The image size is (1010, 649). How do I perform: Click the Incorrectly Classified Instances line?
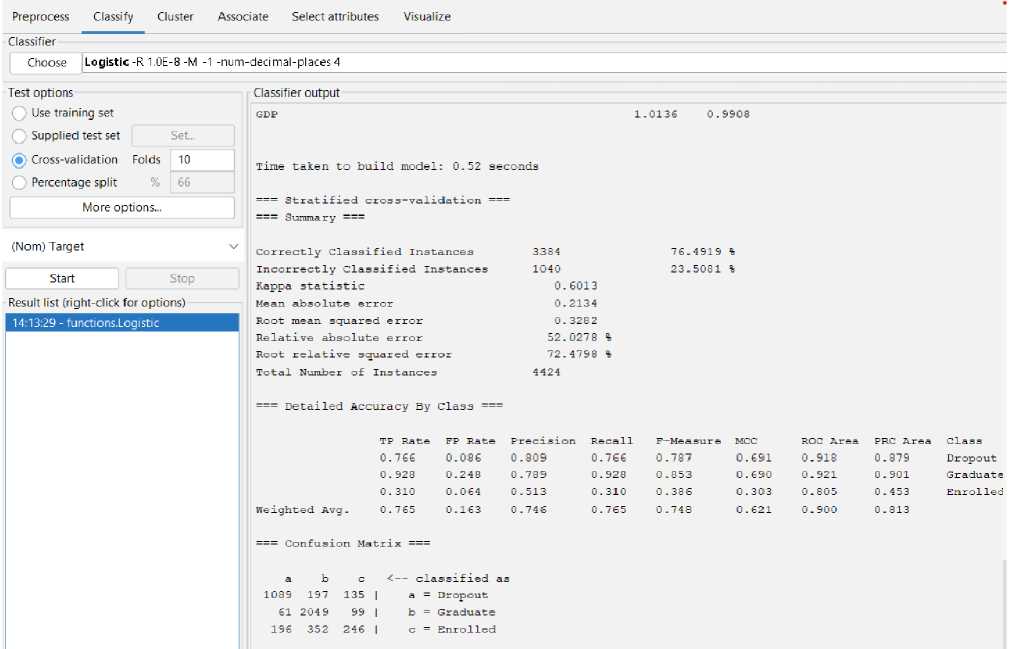pos(495,269)
